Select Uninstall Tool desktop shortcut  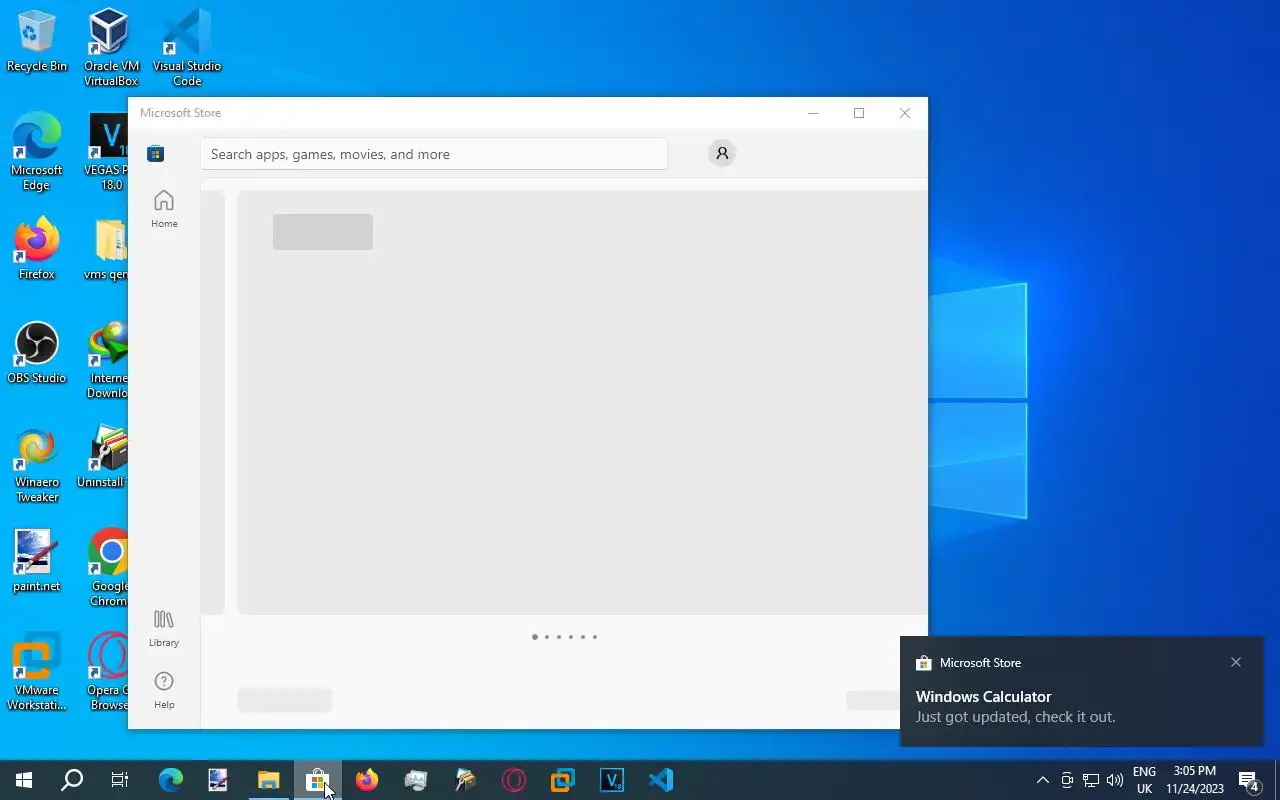[x=104, y=458]
